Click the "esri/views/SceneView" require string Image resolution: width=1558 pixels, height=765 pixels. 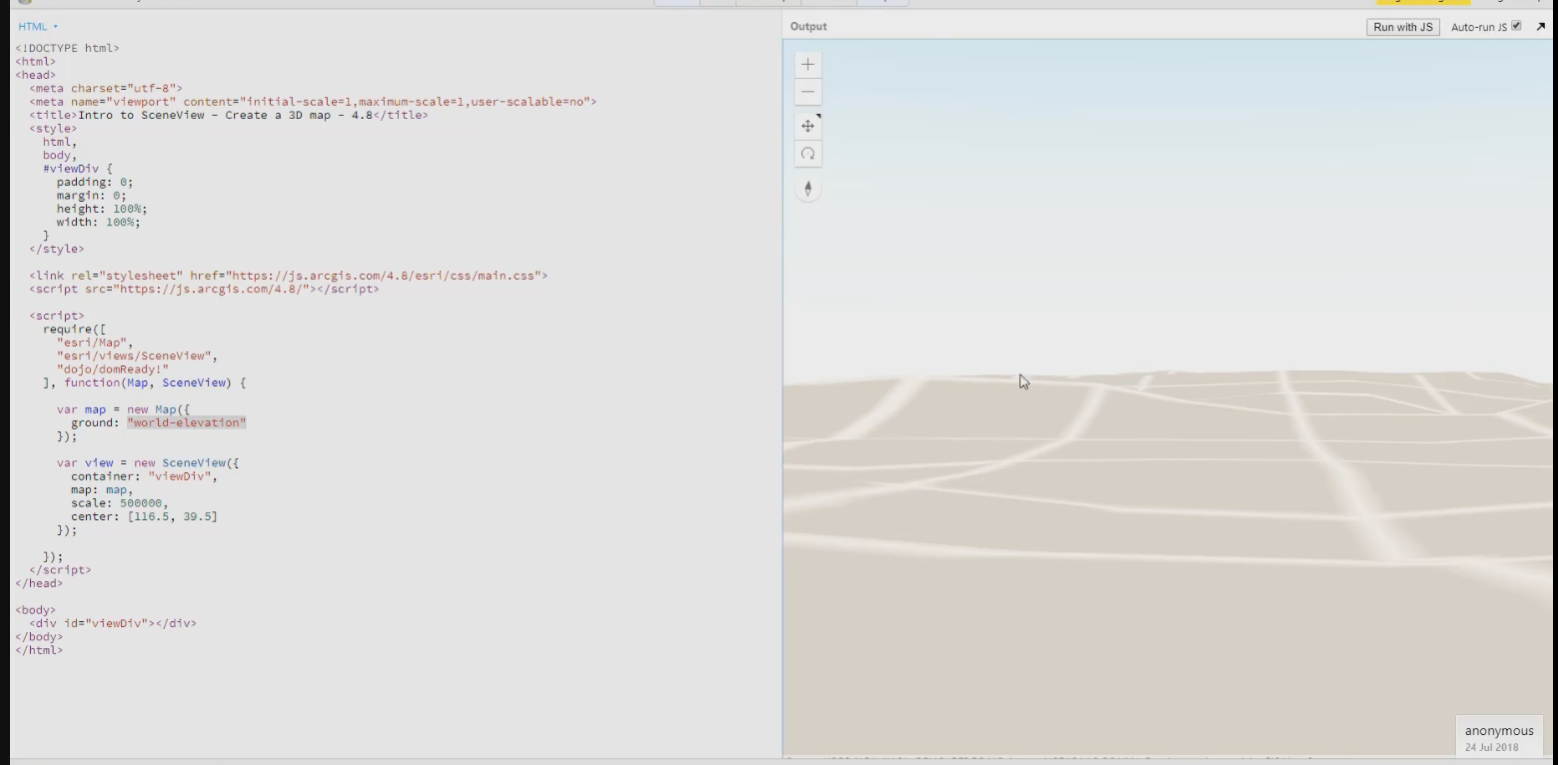click(x=136, y=355)
